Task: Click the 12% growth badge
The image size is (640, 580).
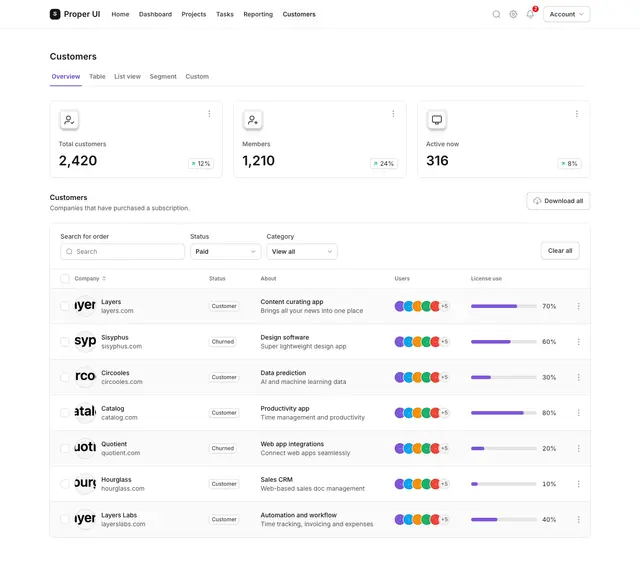Action: pos(200,164)
